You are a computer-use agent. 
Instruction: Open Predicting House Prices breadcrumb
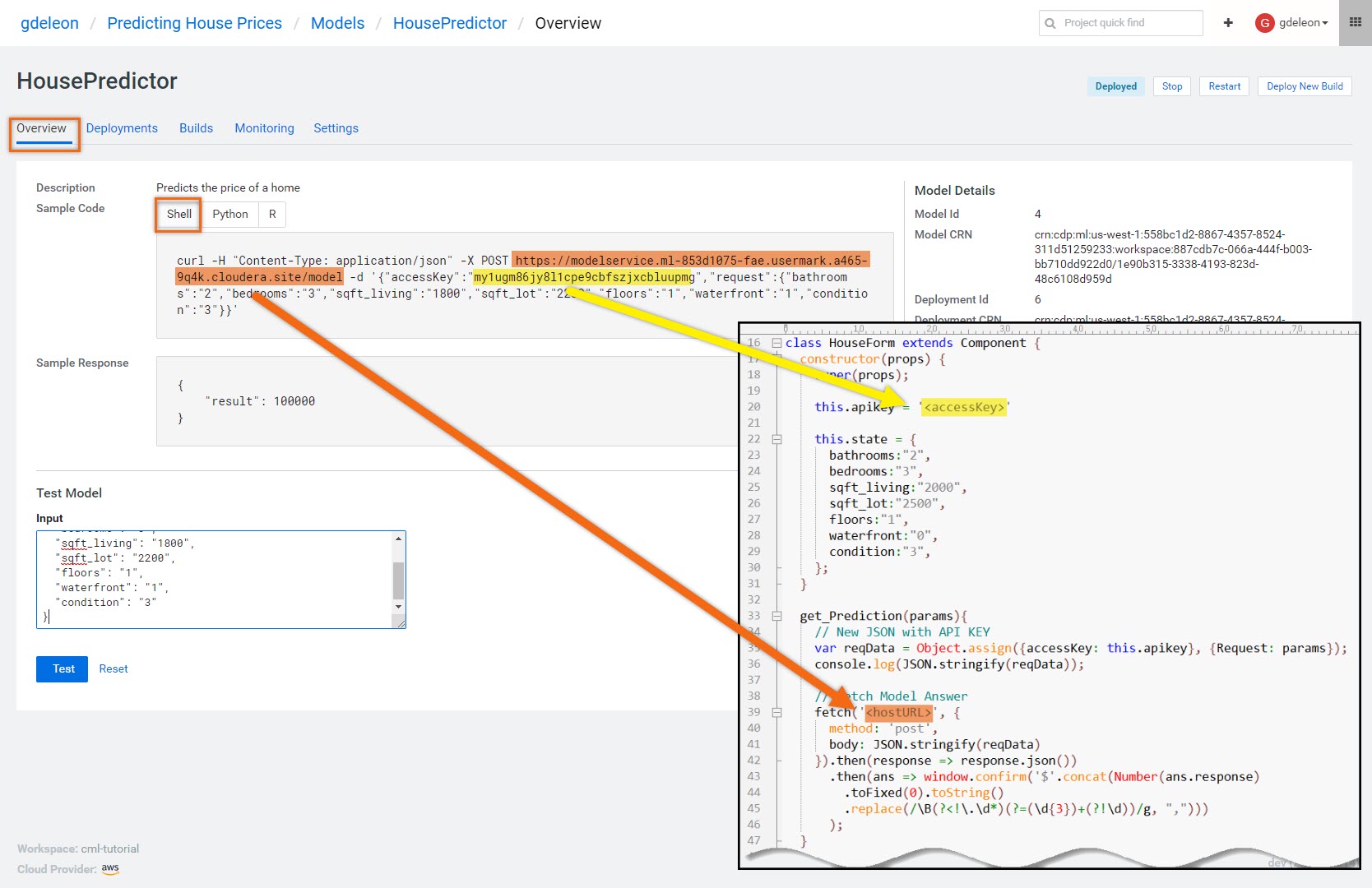pyautogui.click(x=194, y=23)
